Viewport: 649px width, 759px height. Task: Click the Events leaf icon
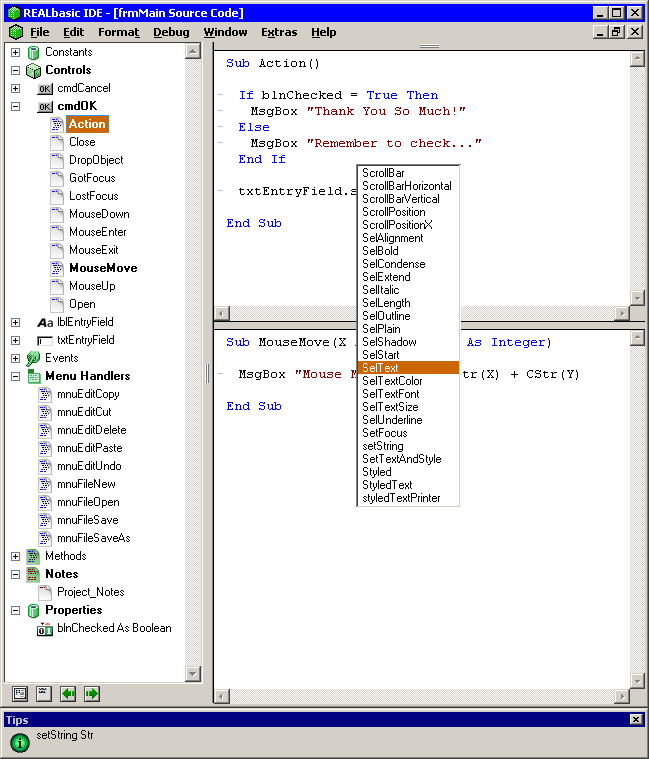pyautogui.click(x=33, y=358)
